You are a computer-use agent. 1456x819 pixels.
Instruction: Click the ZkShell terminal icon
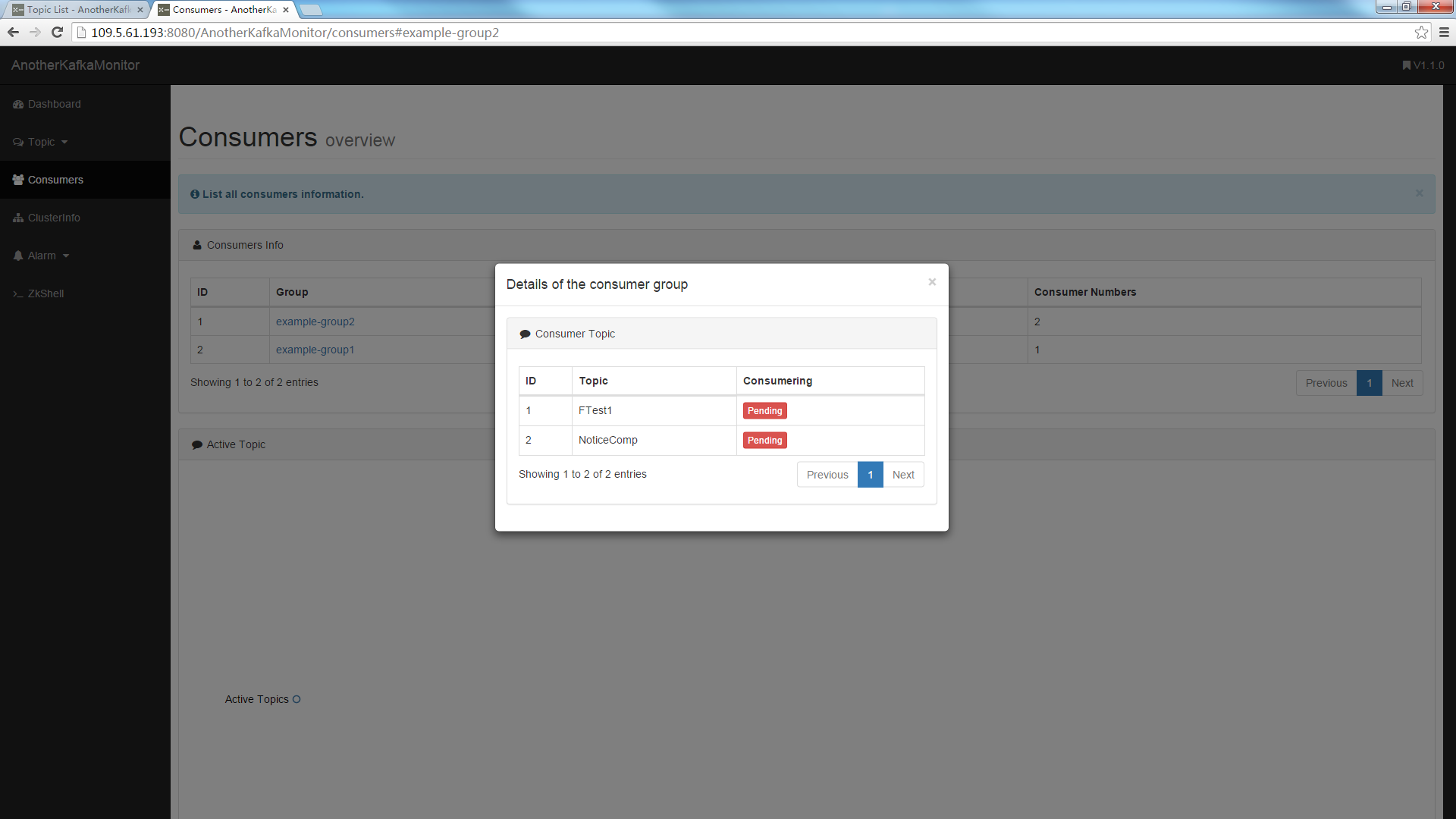17,294
